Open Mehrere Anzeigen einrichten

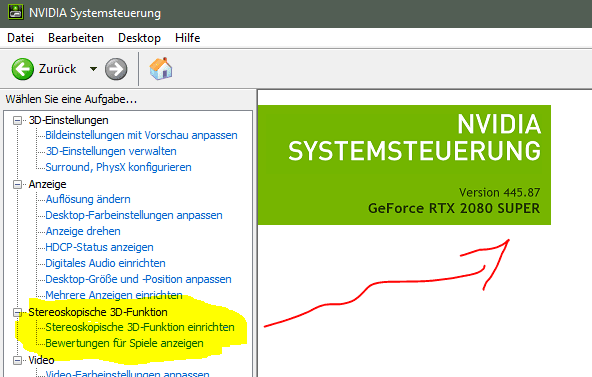pos(114,295)
